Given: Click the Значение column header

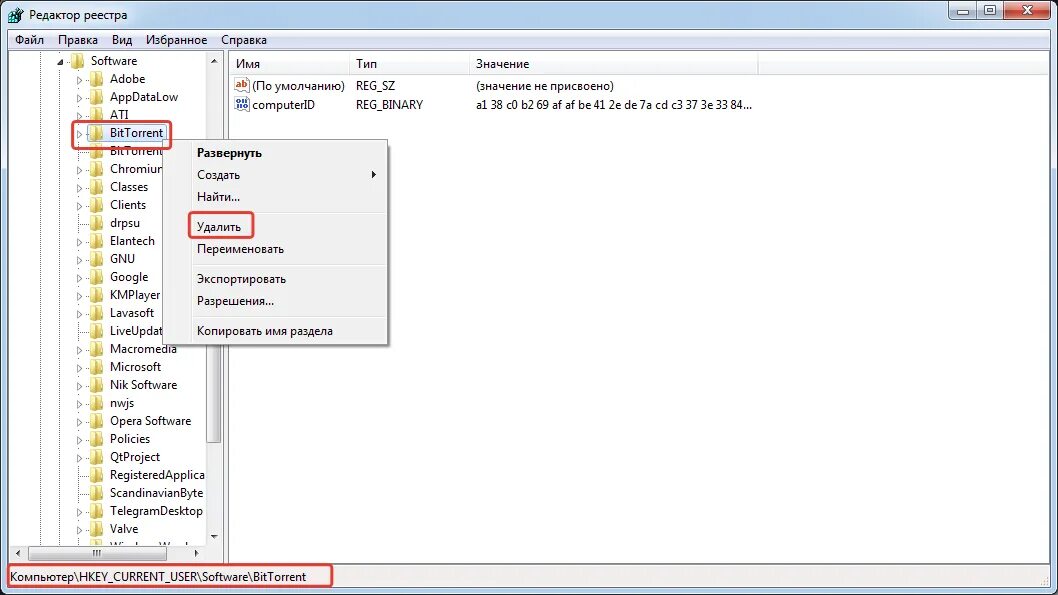Looking at the screenshot, I should click(x=613, y=64).
